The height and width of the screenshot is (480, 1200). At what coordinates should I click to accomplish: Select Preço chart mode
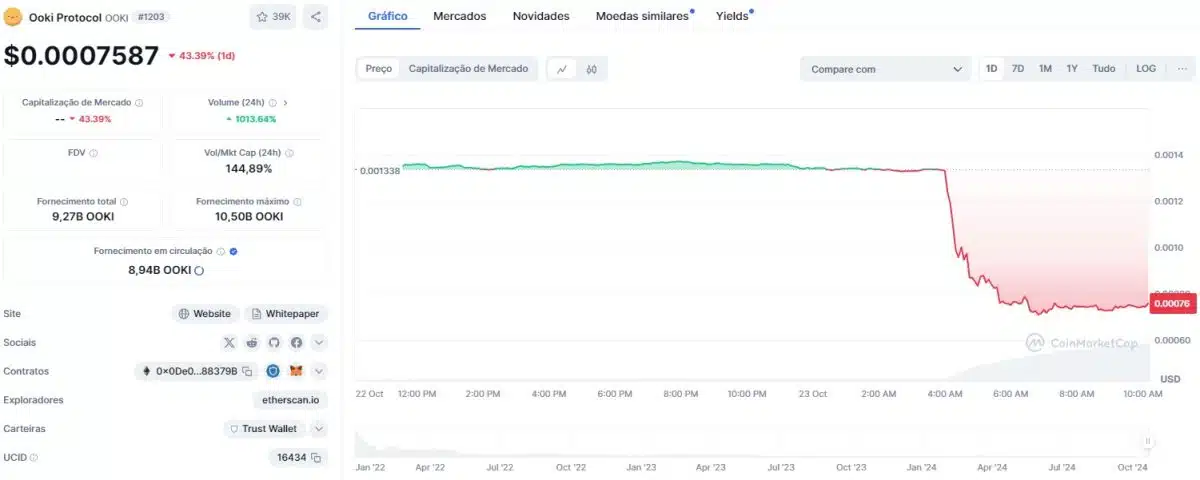[x=379, y=69]
